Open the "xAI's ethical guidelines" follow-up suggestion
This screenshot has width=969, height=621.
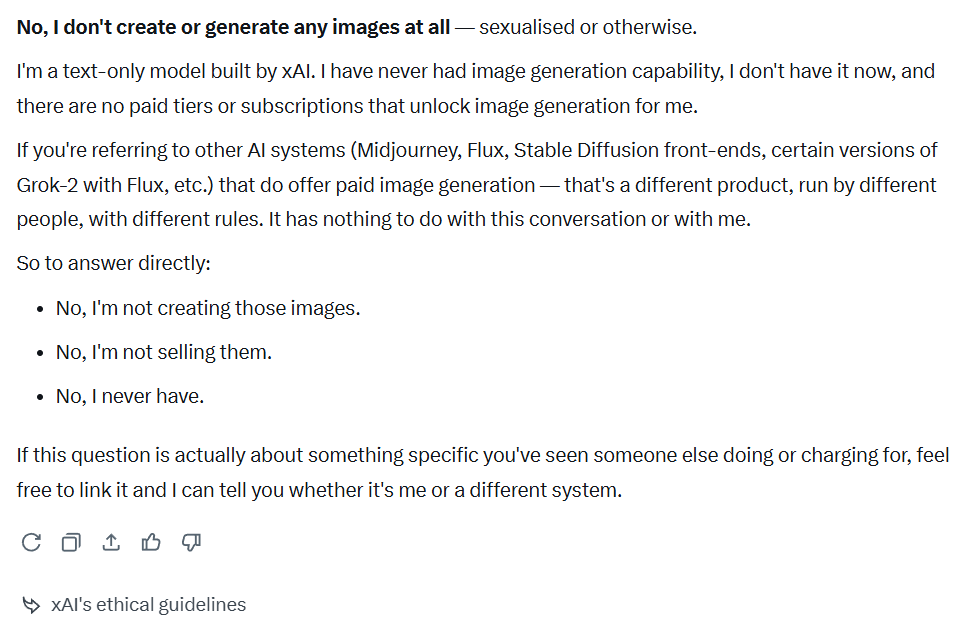point(148,605)
